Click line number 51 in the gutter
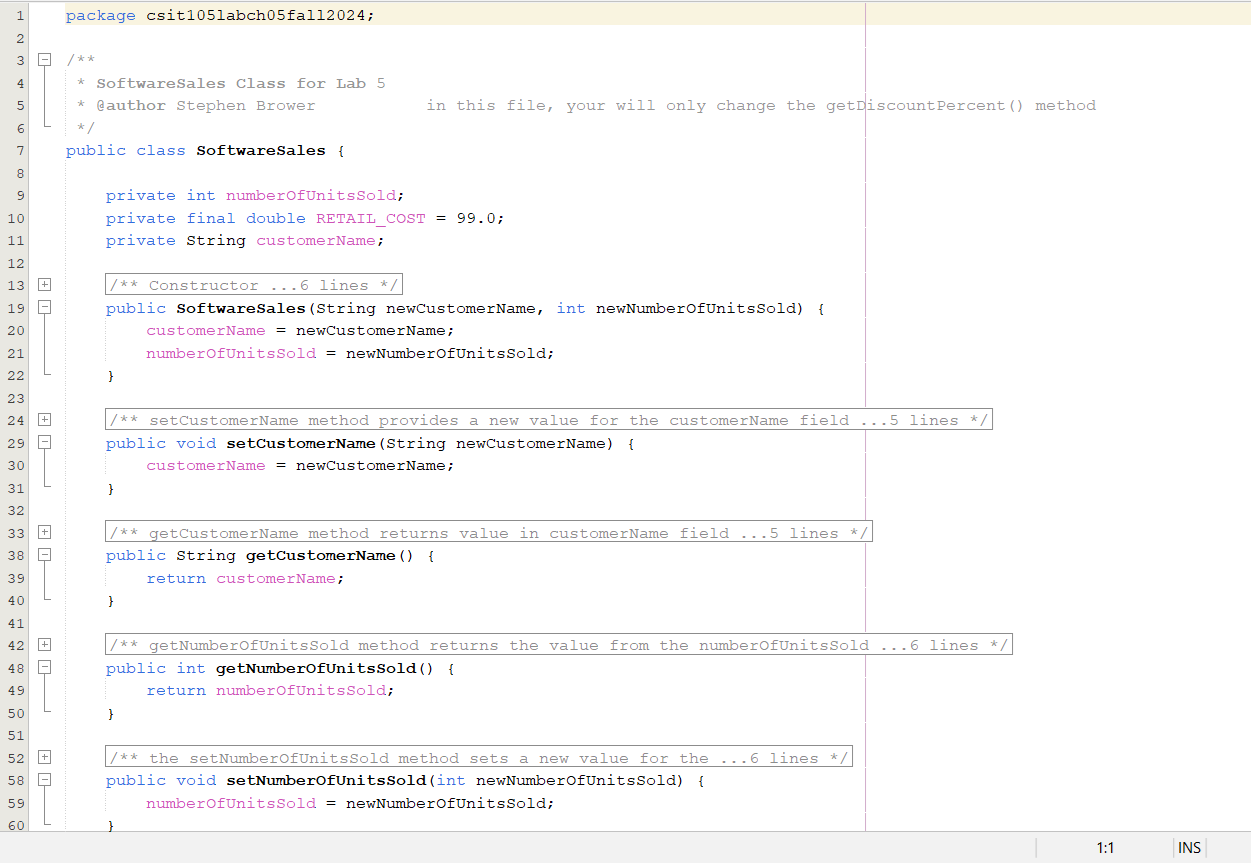Image resolution: width=1251 pixels, height=863 pixels. pos(16,735)
